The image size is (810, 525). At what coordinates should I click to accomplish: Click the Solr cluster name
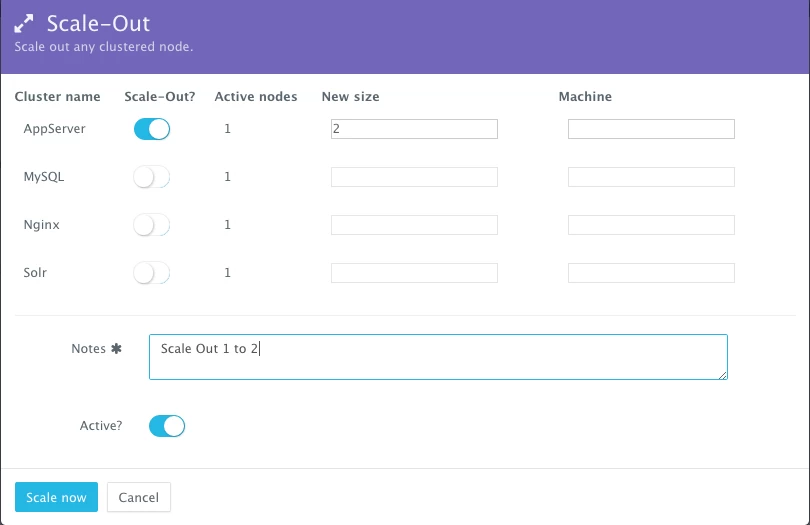click(35, 273)
